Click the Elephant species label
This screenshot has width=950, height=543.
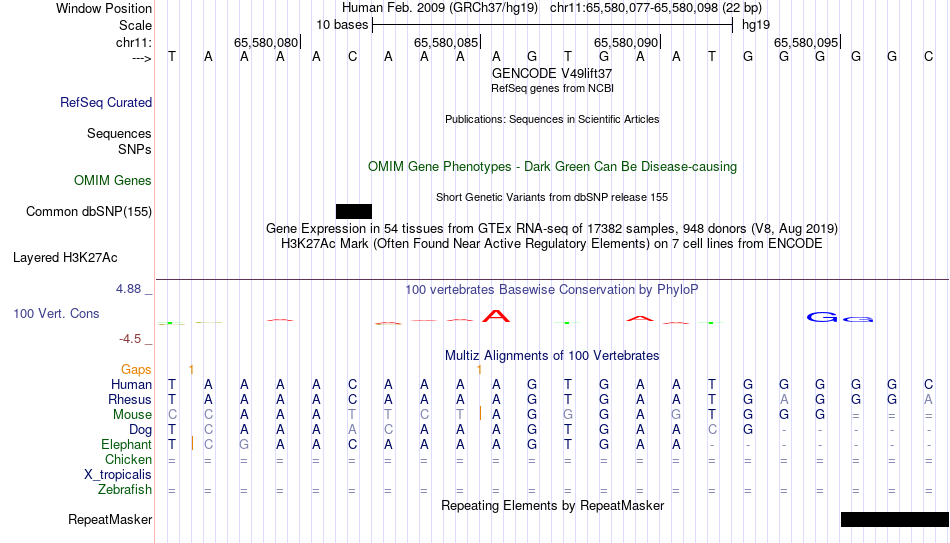point(127,445)
